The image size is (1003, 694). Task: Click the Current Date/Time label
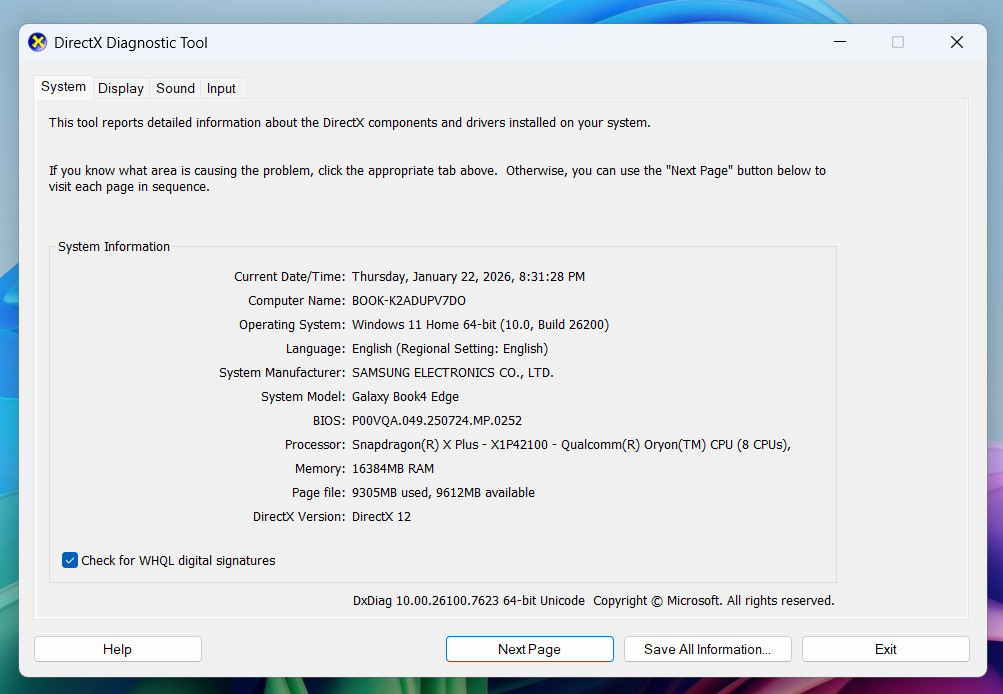(290, 277)
